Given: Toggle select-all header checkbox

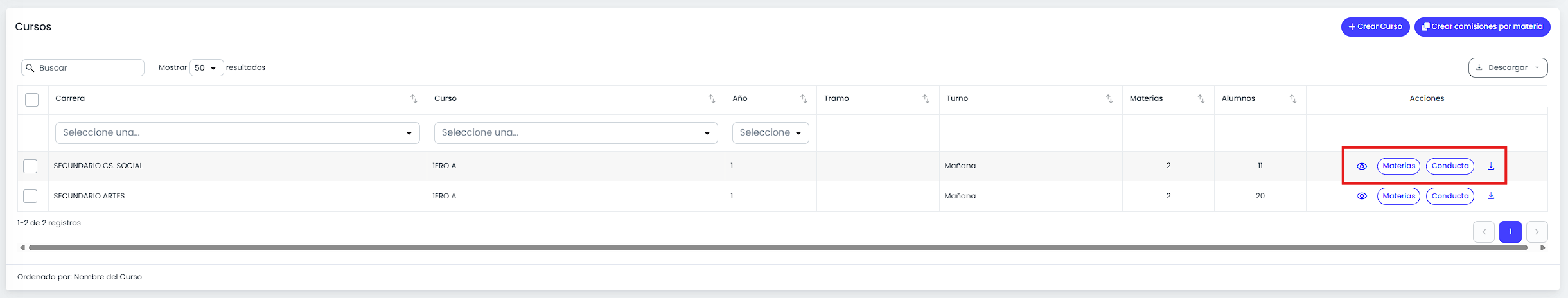Looking at the screenshot, I should (31, 100).
